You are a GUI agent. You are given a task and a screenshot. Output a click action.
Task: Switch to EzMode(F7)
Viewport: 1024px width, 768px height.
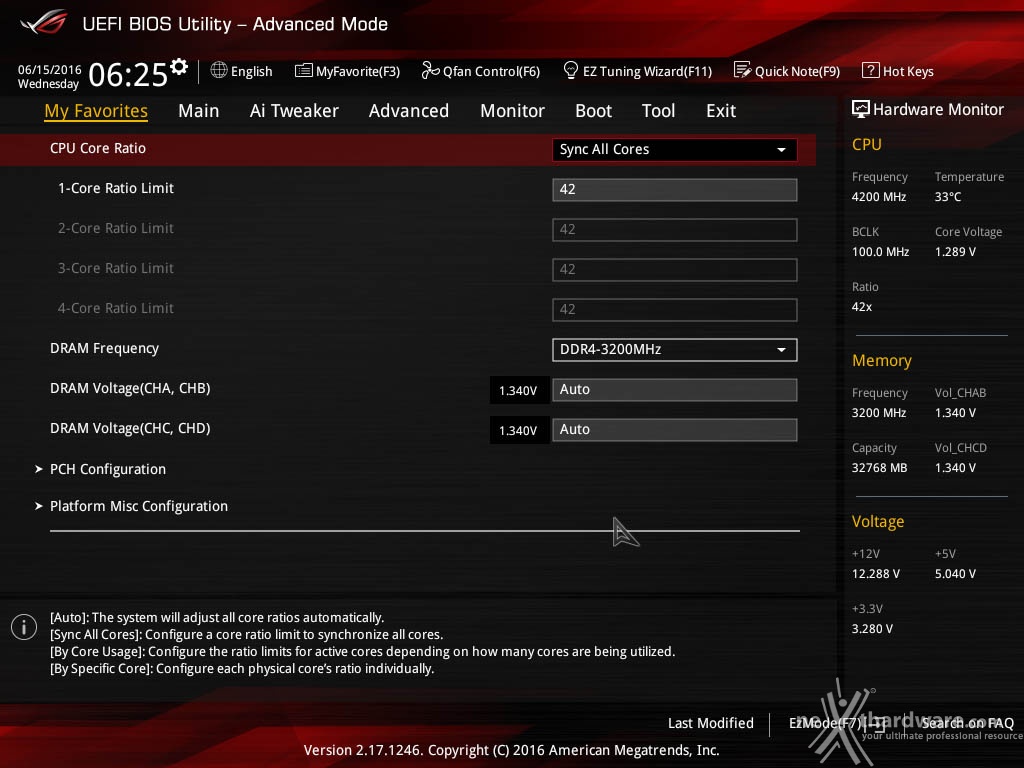837,723
